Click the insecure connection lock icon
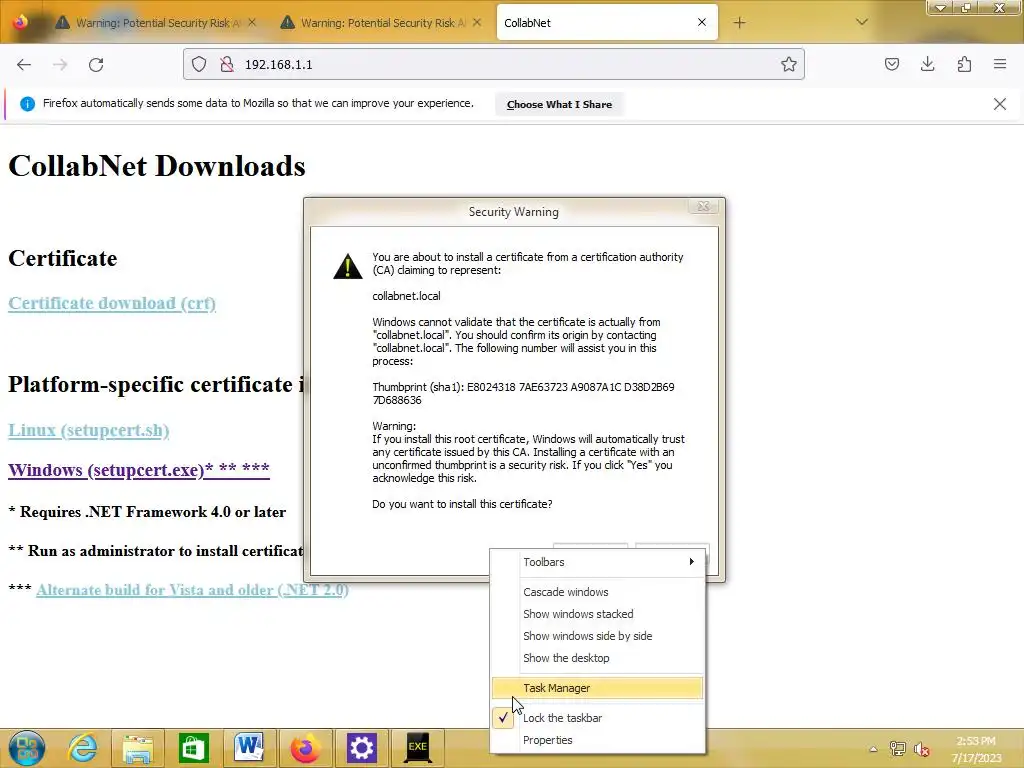1024x768 pixels. [x=227, y=64]
